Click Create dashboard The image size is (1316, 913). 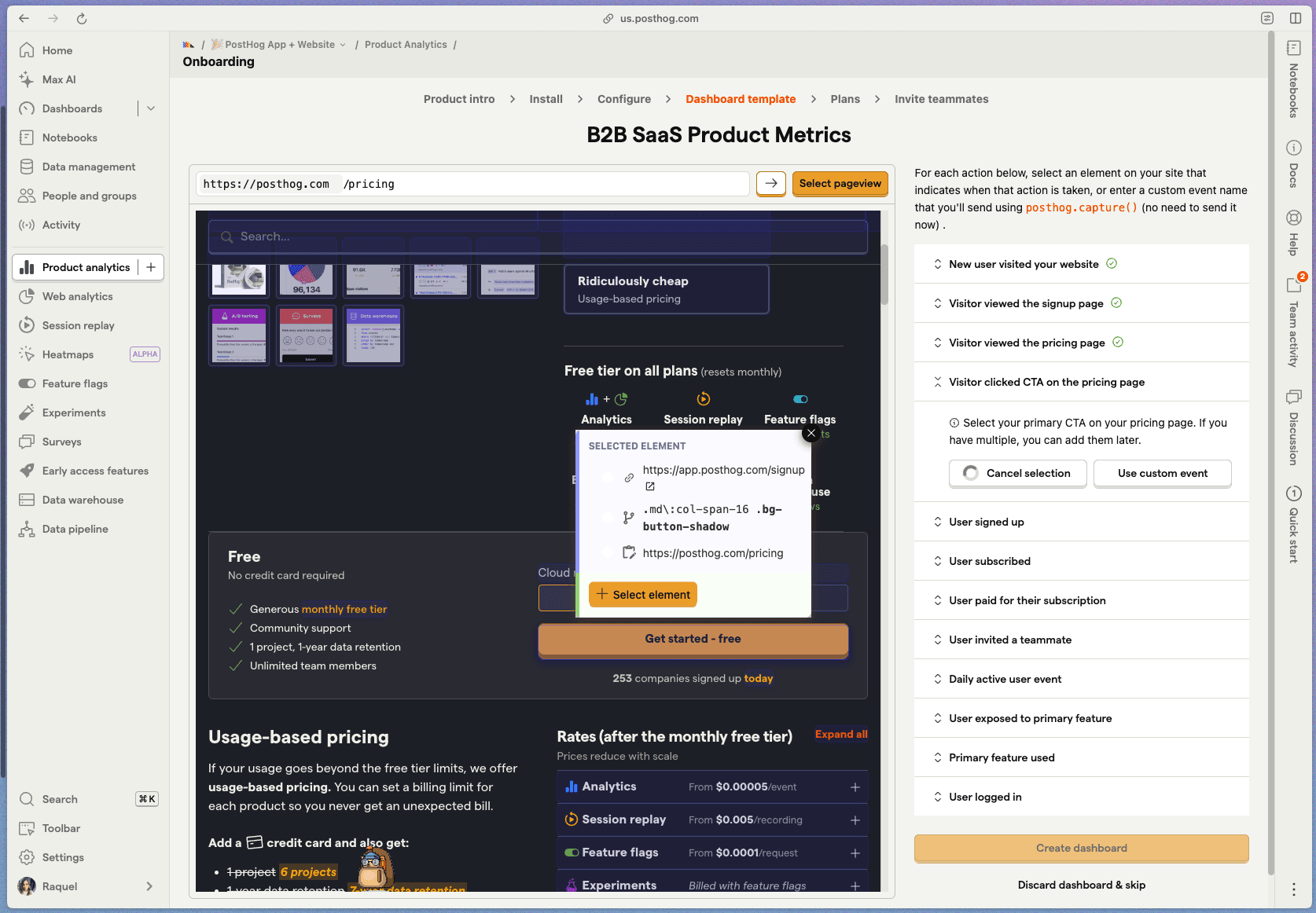(1082, 848)
